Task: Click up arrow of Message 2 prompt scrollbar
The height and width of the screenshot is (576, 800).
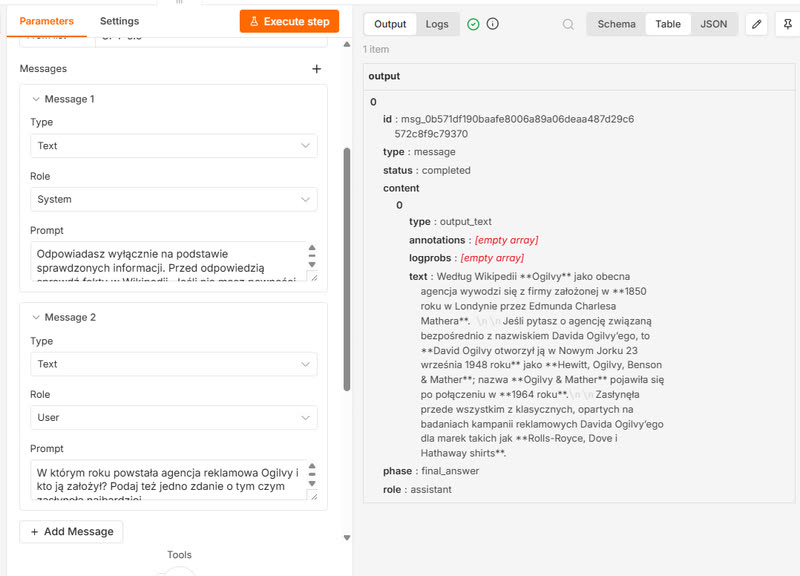Action: click(312, 466)
